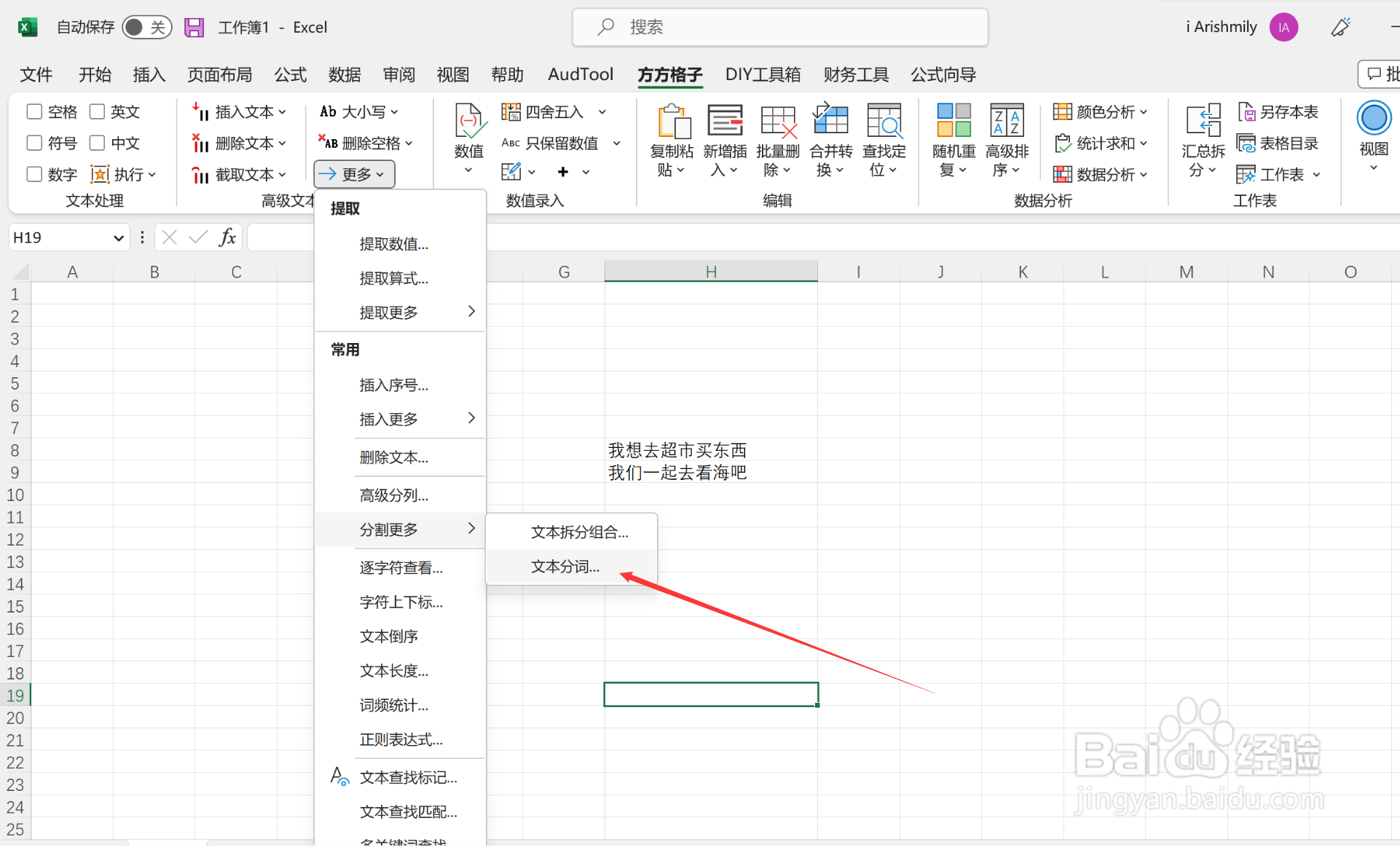Open the 大小写 dropdown

(x=359, y=111)
